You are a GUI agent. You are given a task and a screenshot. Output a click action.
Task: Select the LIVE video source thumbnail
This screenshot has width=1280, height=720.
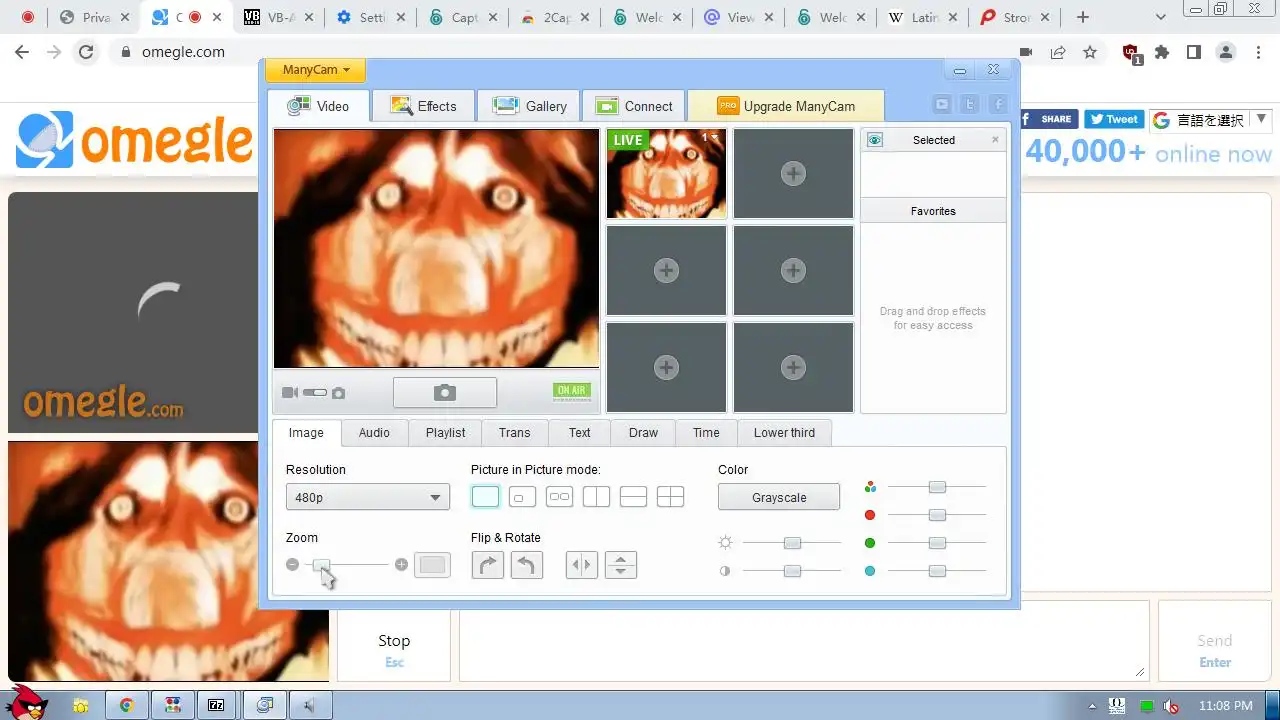point(666,174)
